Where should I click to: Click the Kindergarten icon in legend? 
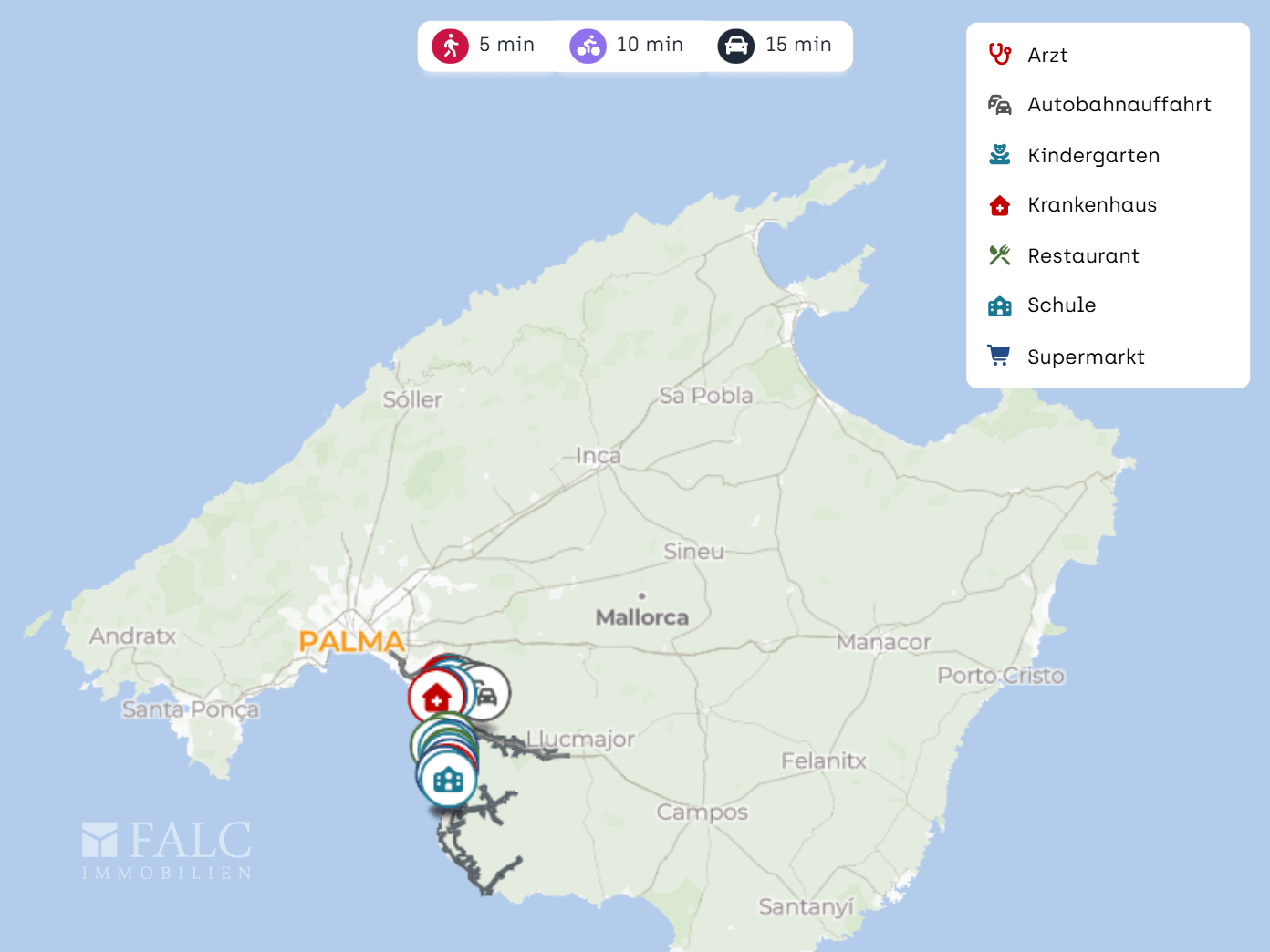1000,155
